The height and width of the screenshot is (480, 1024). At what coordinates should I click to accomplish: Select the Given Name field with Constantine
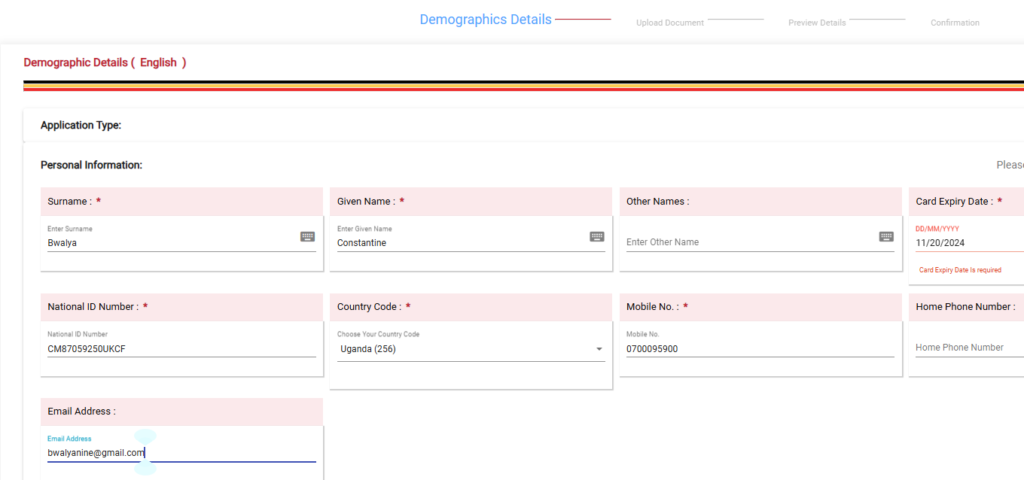(460, 242)
